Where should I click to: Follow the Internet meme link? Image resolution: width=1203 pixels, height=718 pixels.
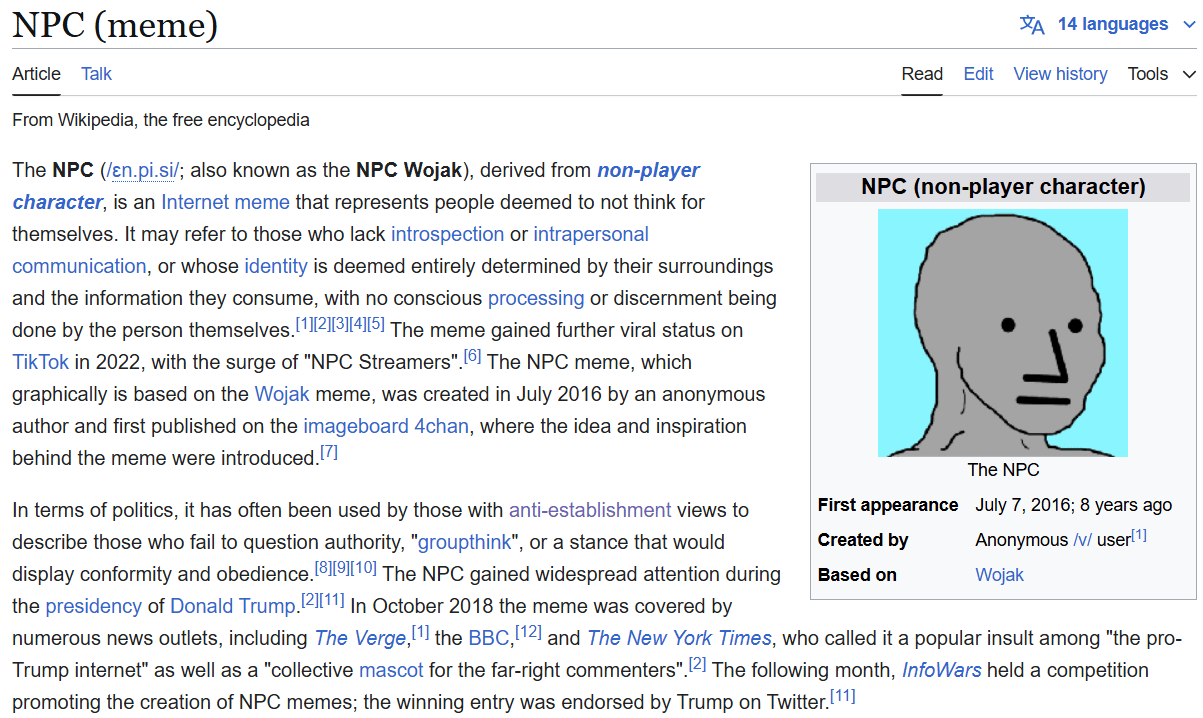(225, 202)
